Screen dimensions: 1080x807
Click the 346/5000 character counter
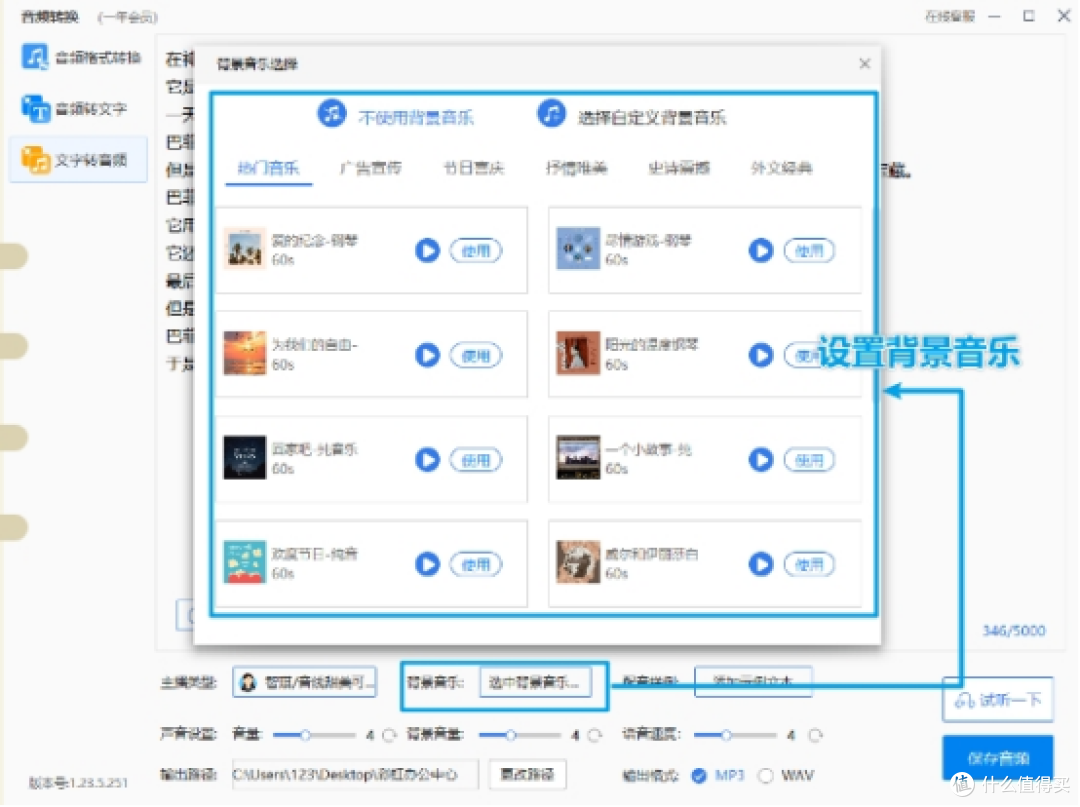[1014, 631]
